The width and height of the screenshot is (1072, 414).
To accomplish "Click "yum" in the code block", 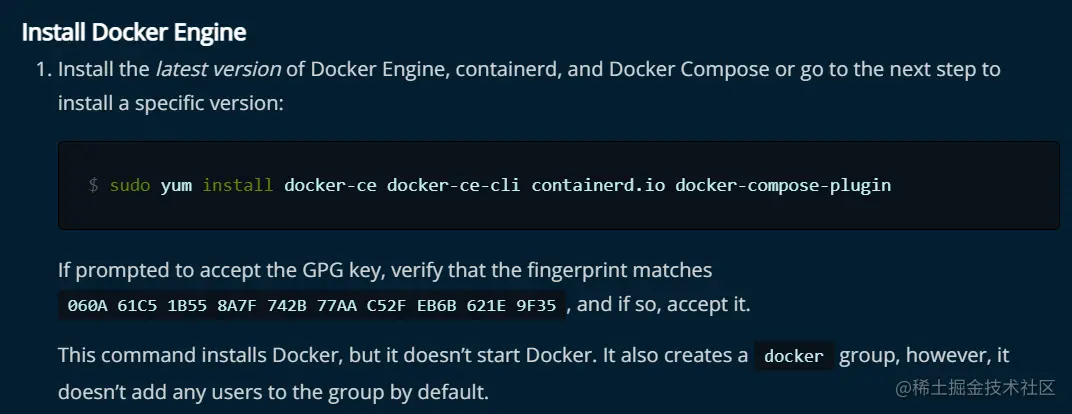I will pyautogui.click(x=176, y=185).
